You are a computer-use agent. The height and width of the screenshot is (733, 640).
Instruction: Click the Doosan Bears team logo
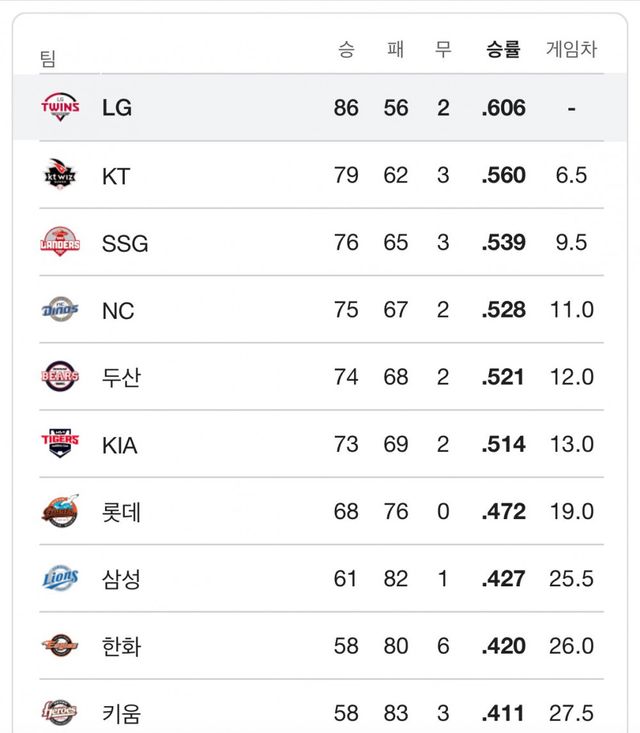(x=60, y=377)
